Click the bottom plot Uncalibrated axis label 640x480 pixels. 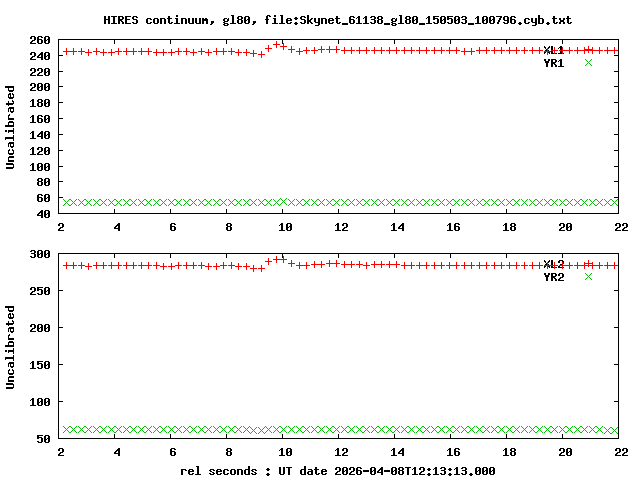point(10,347)
